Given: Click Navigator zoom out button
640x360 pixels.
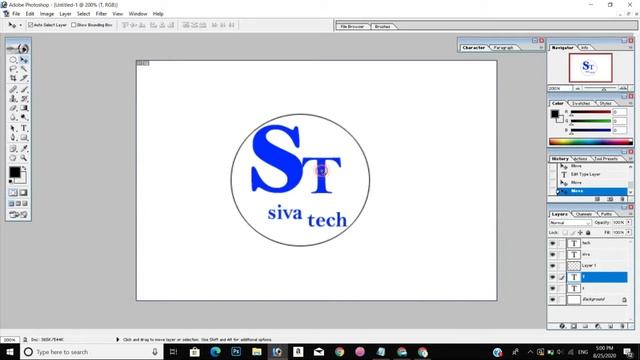Looking at the screenshot, I should coord(578,88).
